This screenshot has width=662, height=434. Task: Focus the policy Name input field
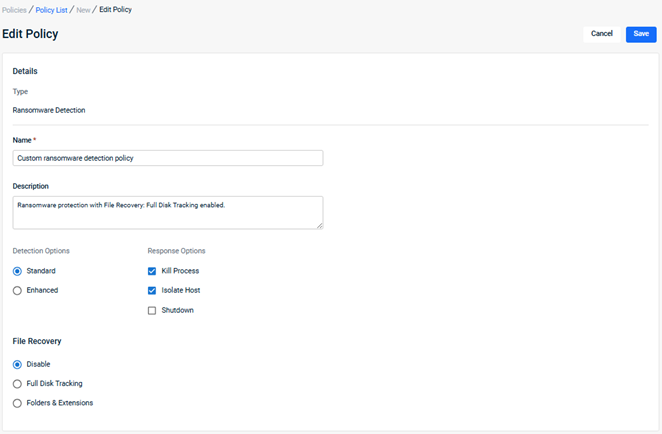(167, 158)
